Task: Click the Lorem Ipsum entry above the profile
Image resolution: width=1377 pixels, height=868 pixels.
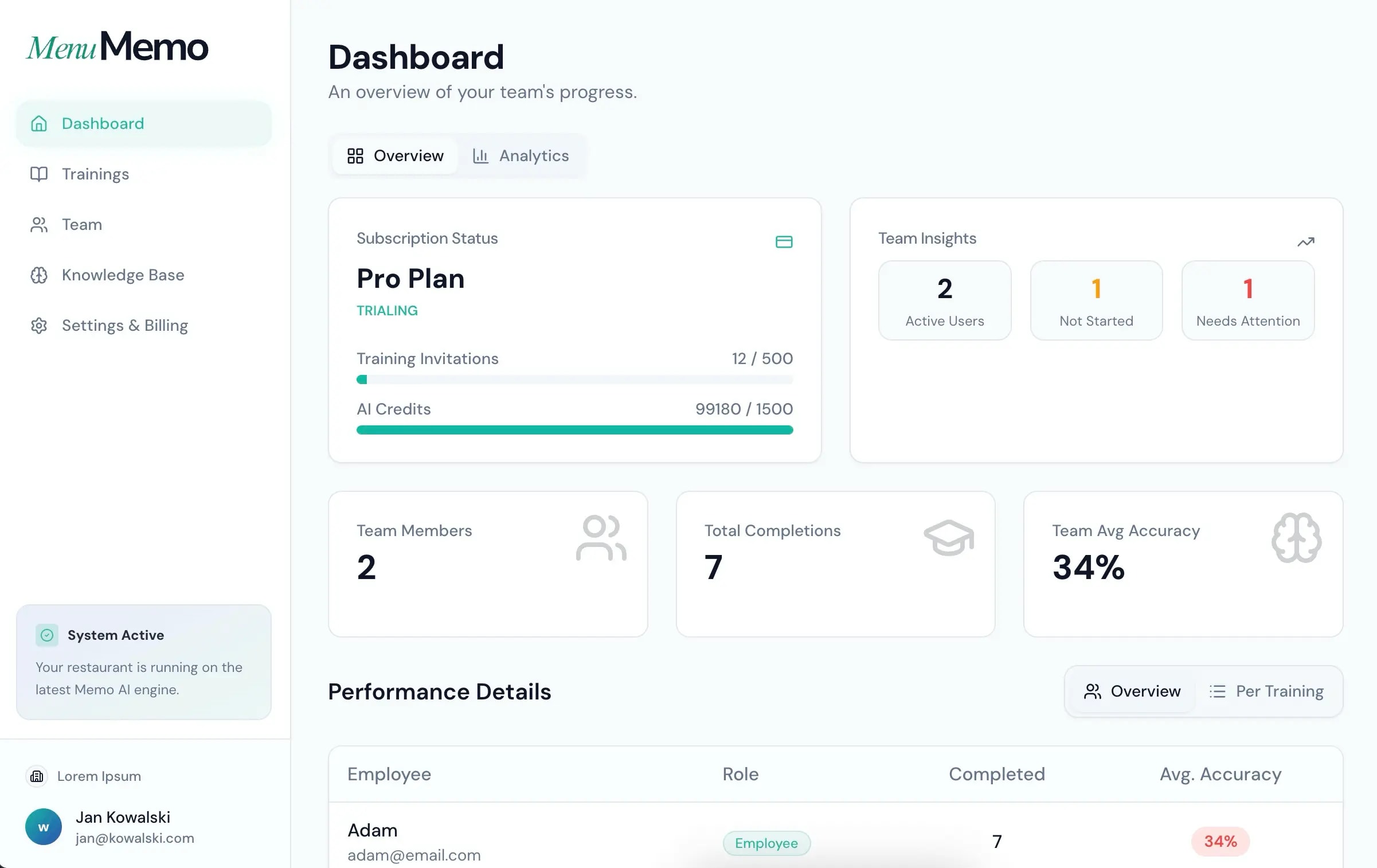Action: point(98,776)
